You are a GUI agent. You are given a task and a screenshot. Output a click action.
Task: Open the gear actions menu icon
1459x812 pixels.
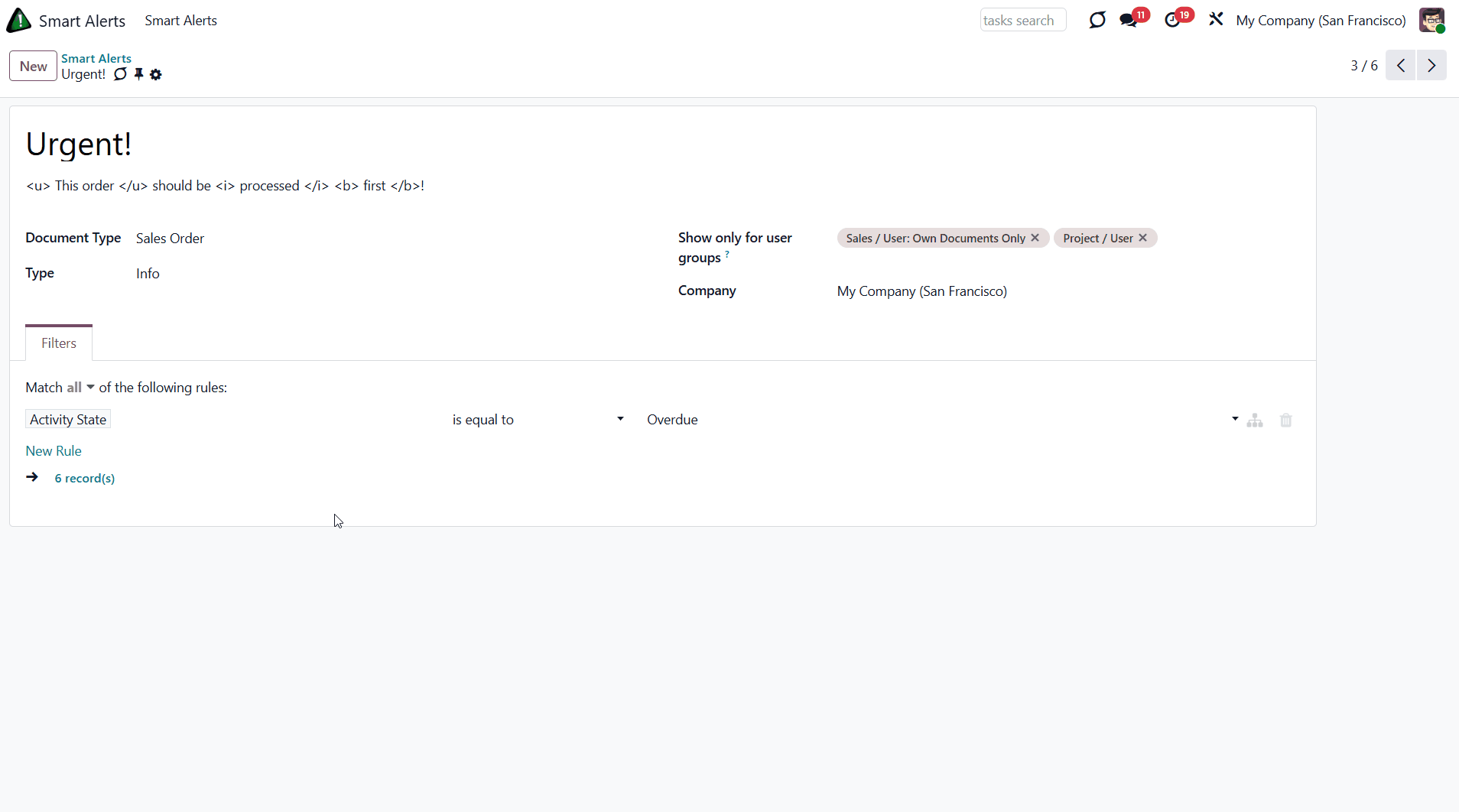pos(156,74)
